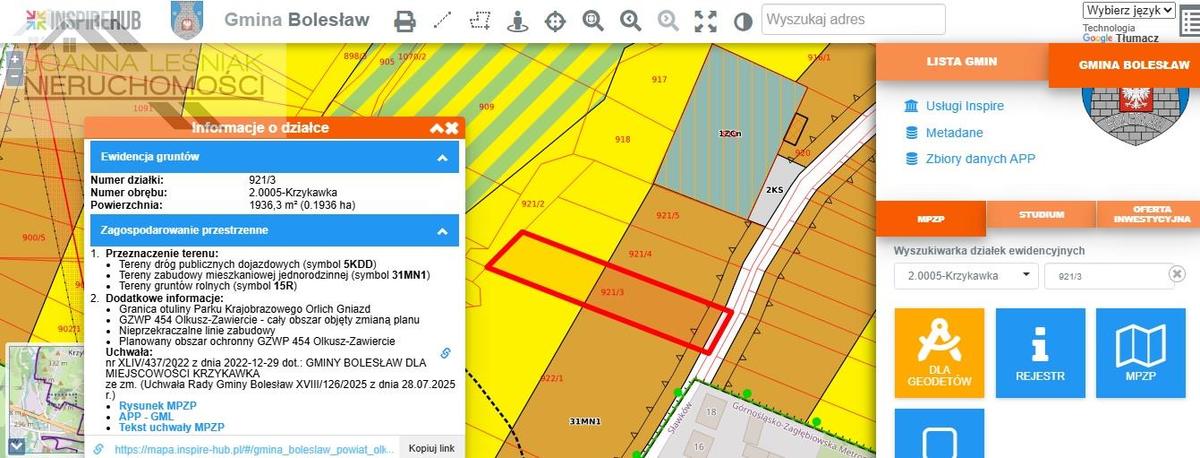This screenshot has height=458, width=1200.
Task: Click the Kopiuj link button
Action: pyautogui.click(x=431, y=448)
